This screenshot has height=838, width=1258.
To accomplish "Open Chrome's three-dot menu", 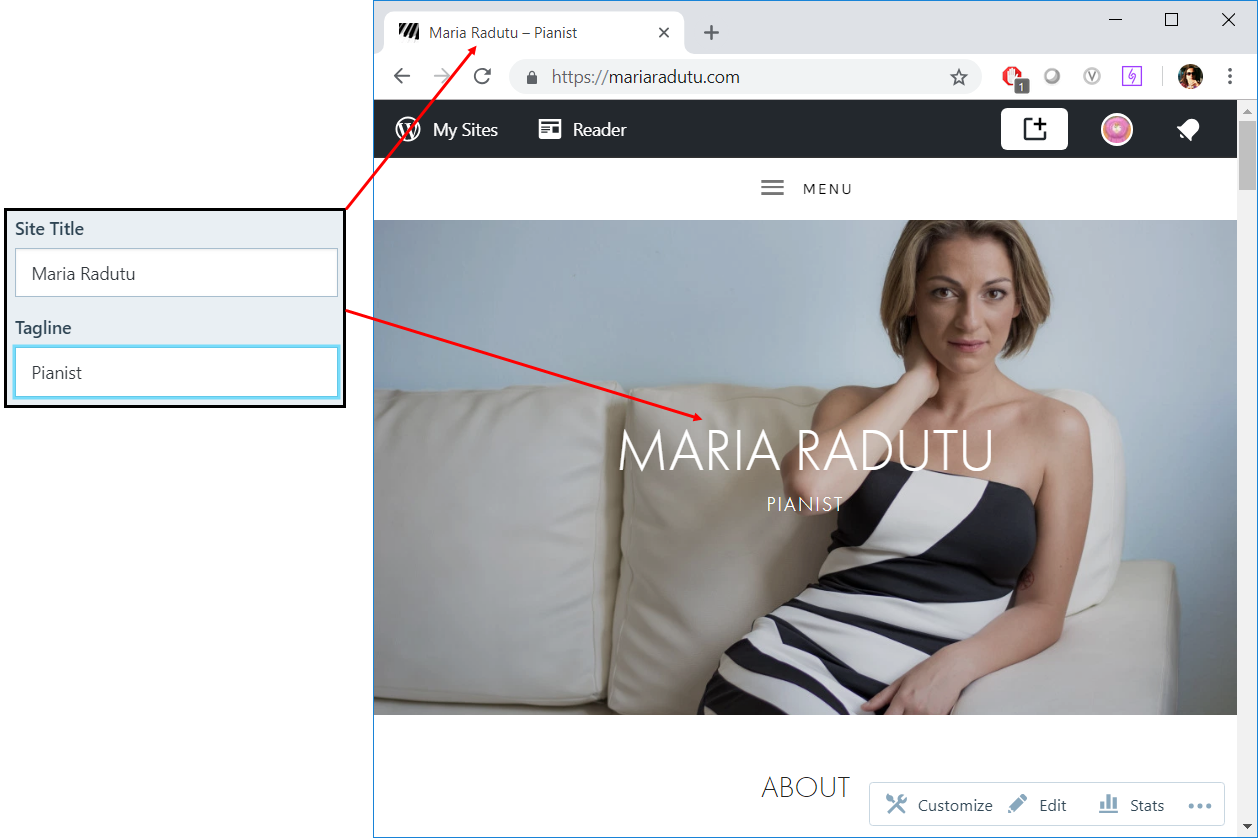I will (x=1229, y=76).
